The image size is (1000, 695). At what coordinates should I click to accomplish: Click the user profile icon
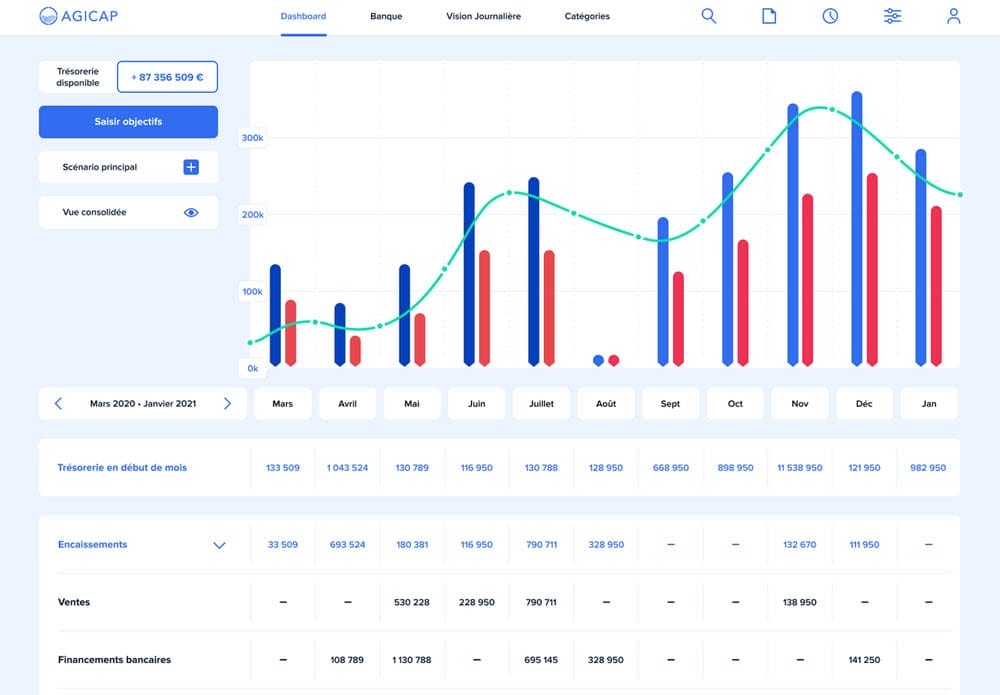click(x=954, y=16)
